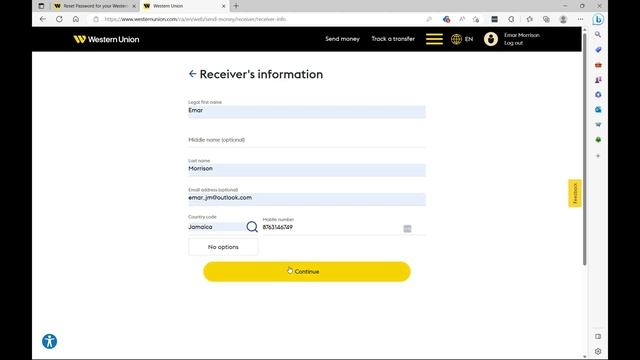Open the accessibility widget icon
640x360 pixels.
click(49, 341)
